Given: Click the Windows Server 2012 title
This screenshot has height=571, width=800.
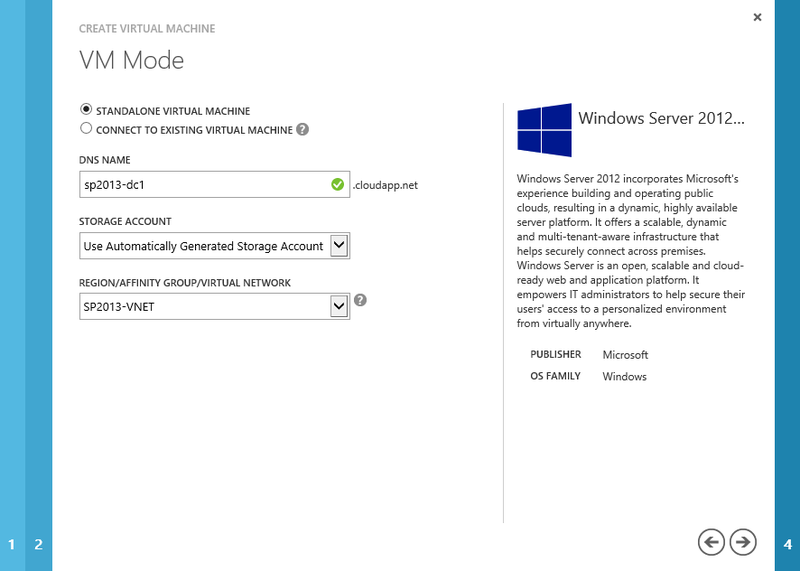Looking at the screenshot, I should [661, 118].
